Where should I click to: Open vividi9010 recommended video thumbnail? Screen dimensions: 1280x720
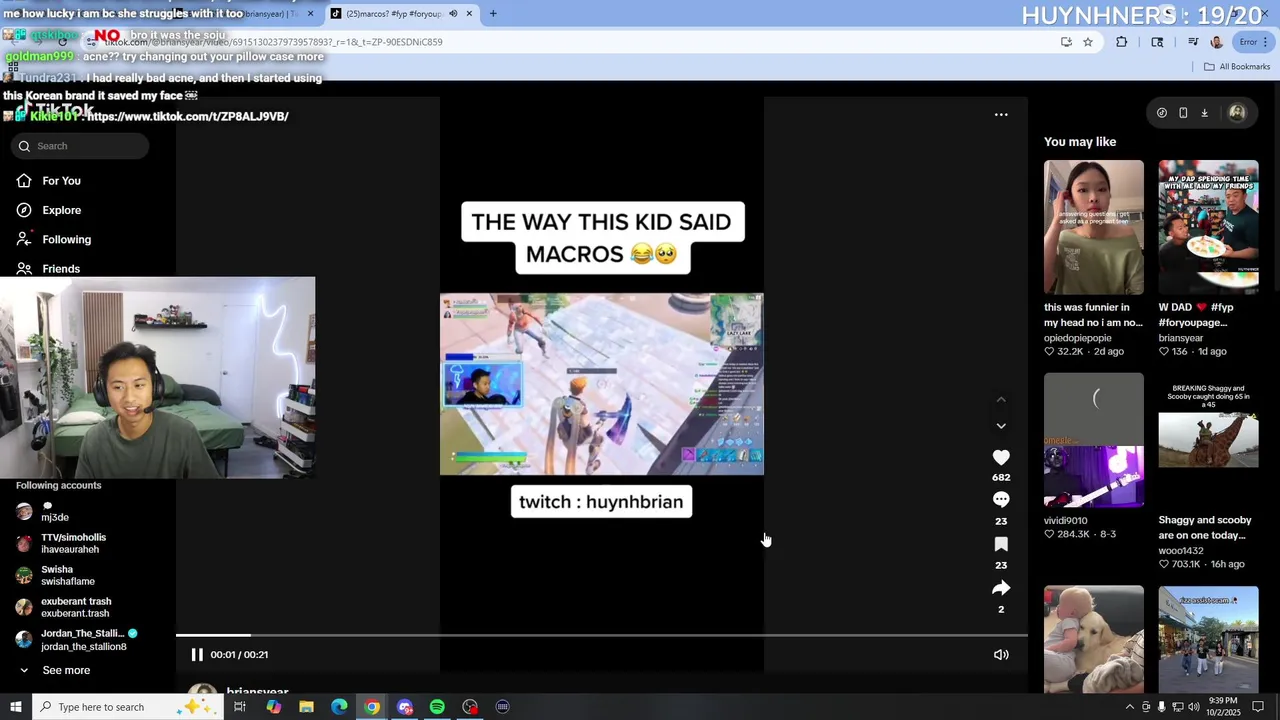tap(1094, 440)
